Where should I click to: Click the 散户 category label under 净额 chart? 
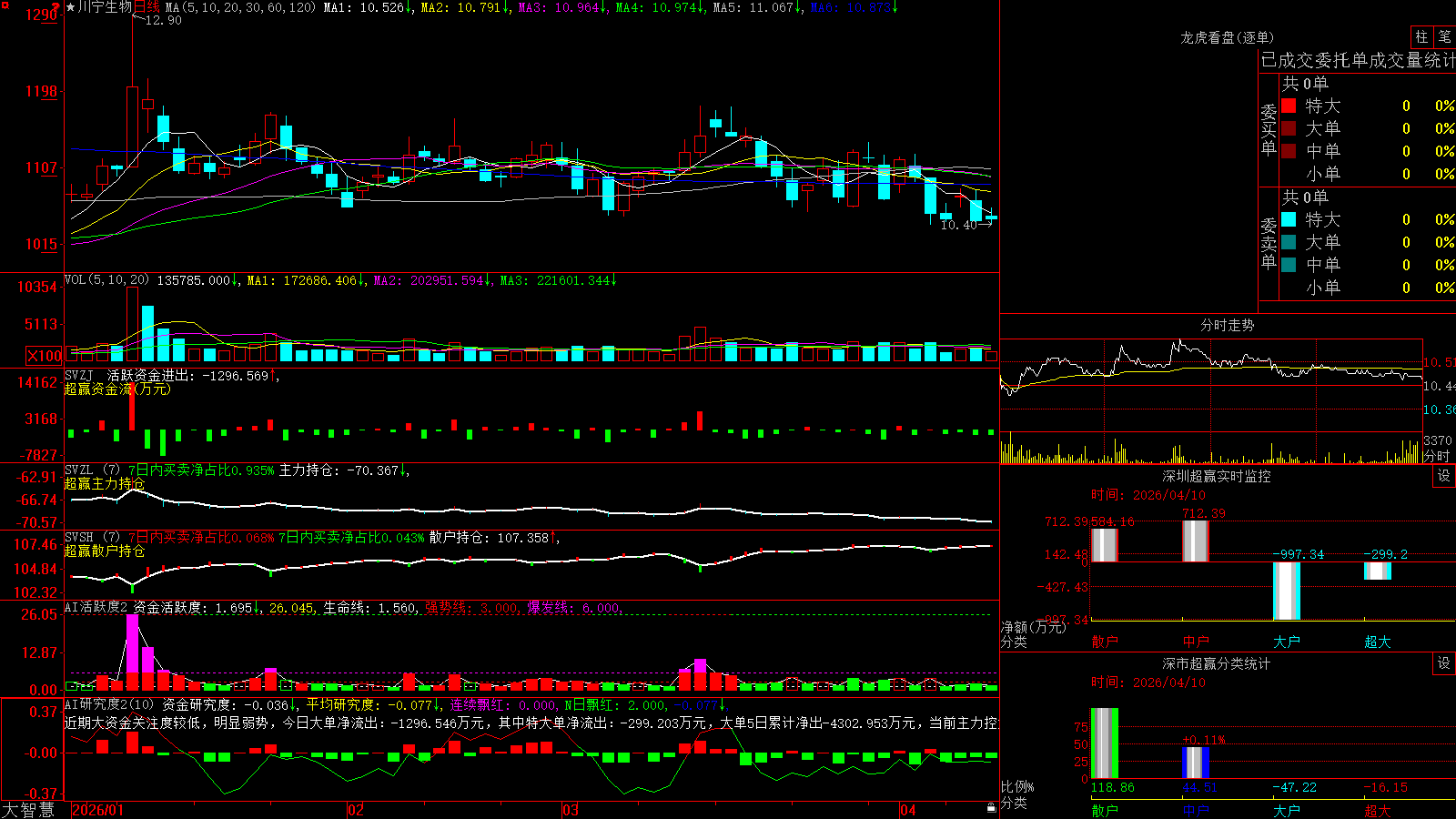click(1104, 642)
